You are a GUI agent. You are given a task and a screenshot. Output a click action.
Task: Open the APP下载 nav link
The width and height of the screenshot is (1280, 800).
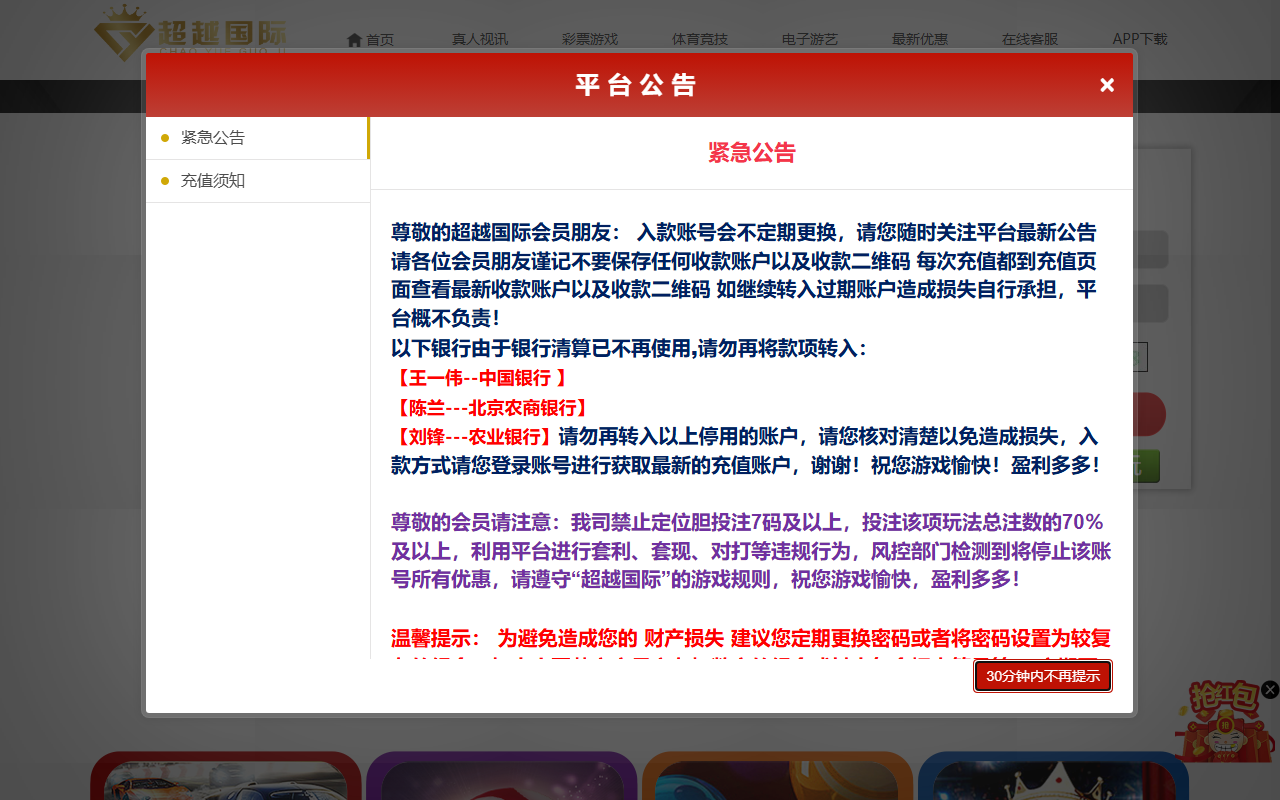click(1140, 40)
